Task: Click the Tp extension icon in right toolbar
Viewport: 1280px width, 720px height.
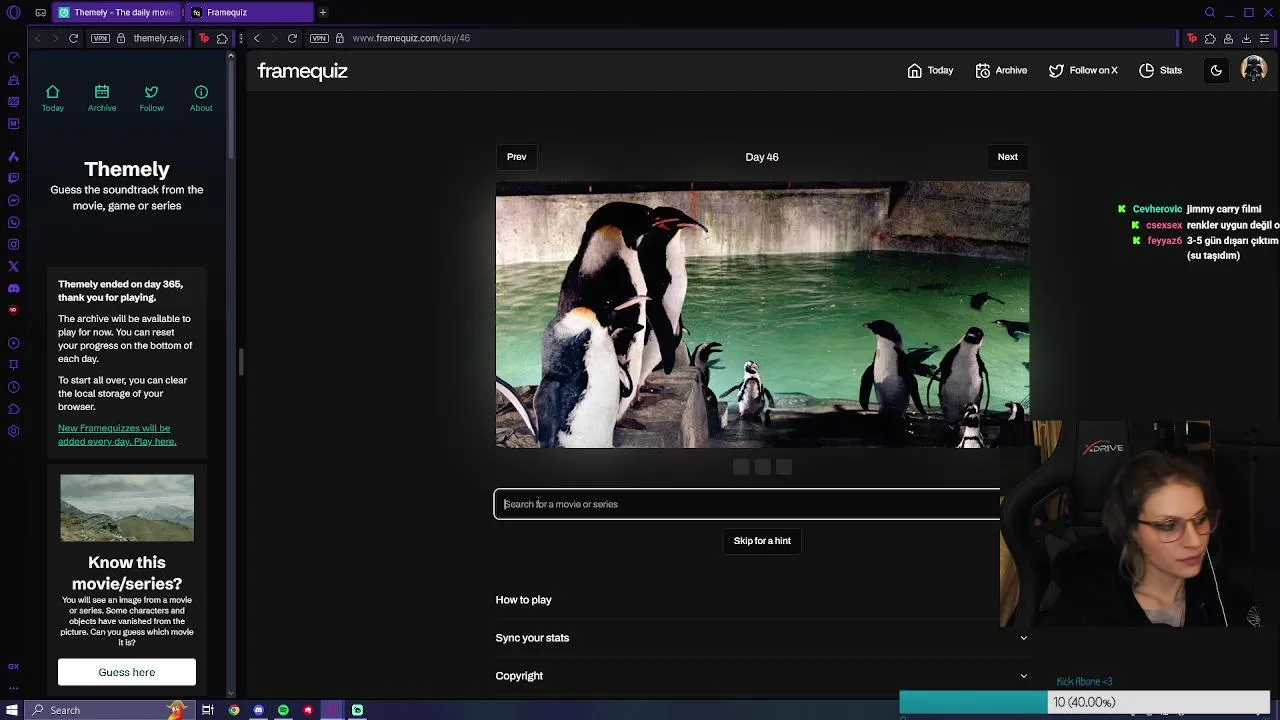Action: (x=1191, y=38)
